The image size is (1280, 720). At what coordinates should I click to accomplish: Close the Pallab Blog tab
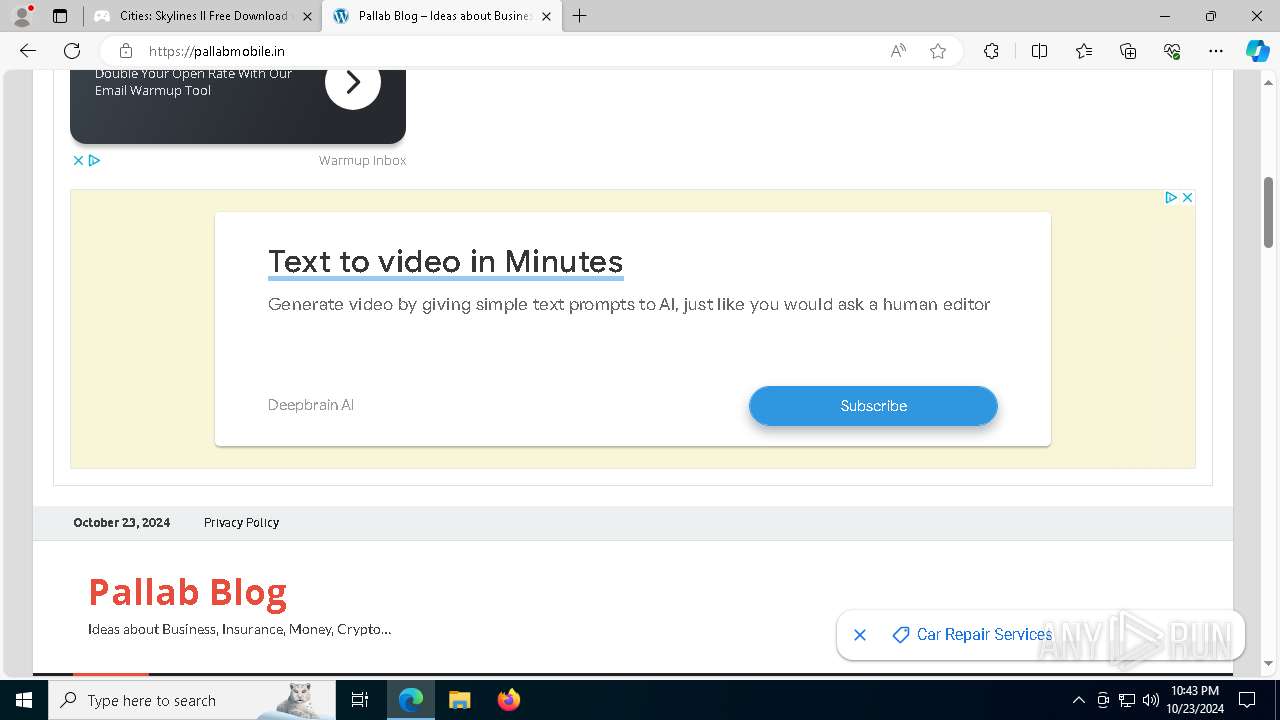pyautogui.click(x=546, y=16)
